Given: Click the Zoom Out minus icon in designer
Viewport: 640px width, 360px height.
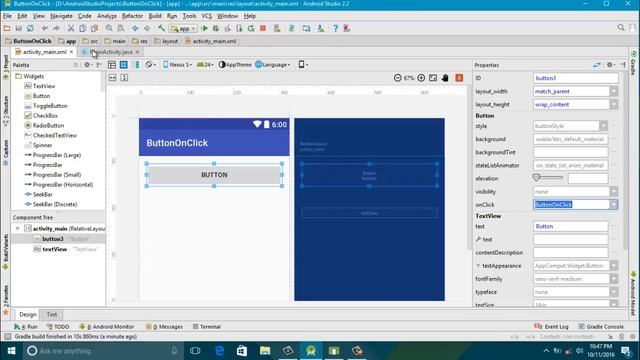Looking at the screenshot, I should coord(398,78).
